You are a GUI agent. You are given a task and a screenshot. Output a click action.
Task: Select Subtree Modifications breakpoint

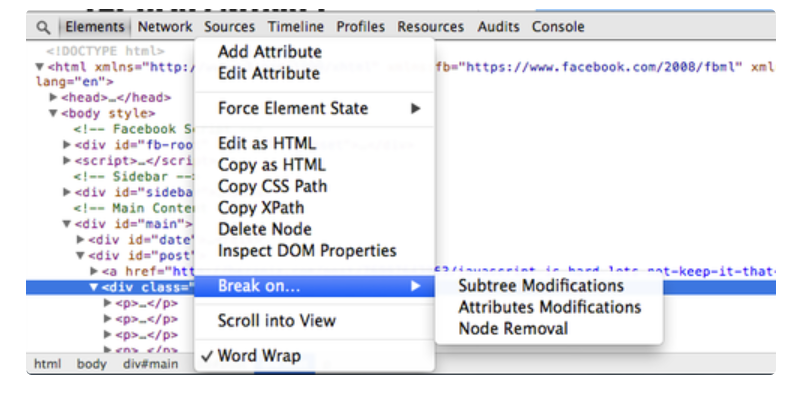[x=549, y=286]
